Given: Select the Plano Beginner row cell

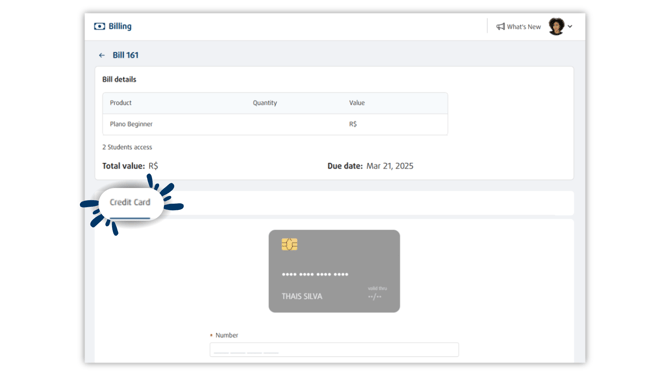Looking at the screenshot, I should pyautogui.click(x=131, y=124).
